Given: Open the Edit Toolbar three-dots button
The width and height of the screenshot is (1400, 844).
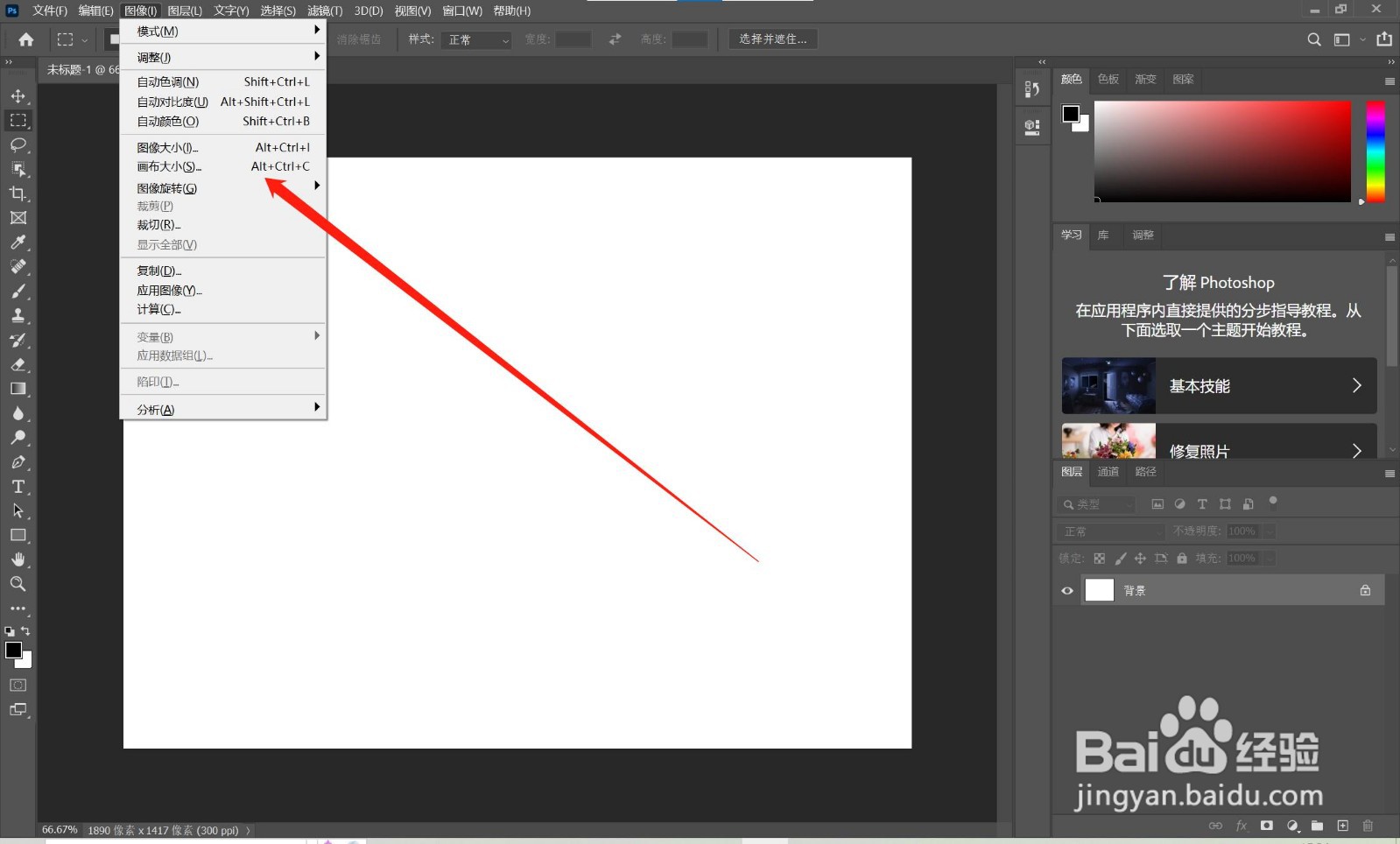Looking at the screenshot, I should tap(18, 608).
